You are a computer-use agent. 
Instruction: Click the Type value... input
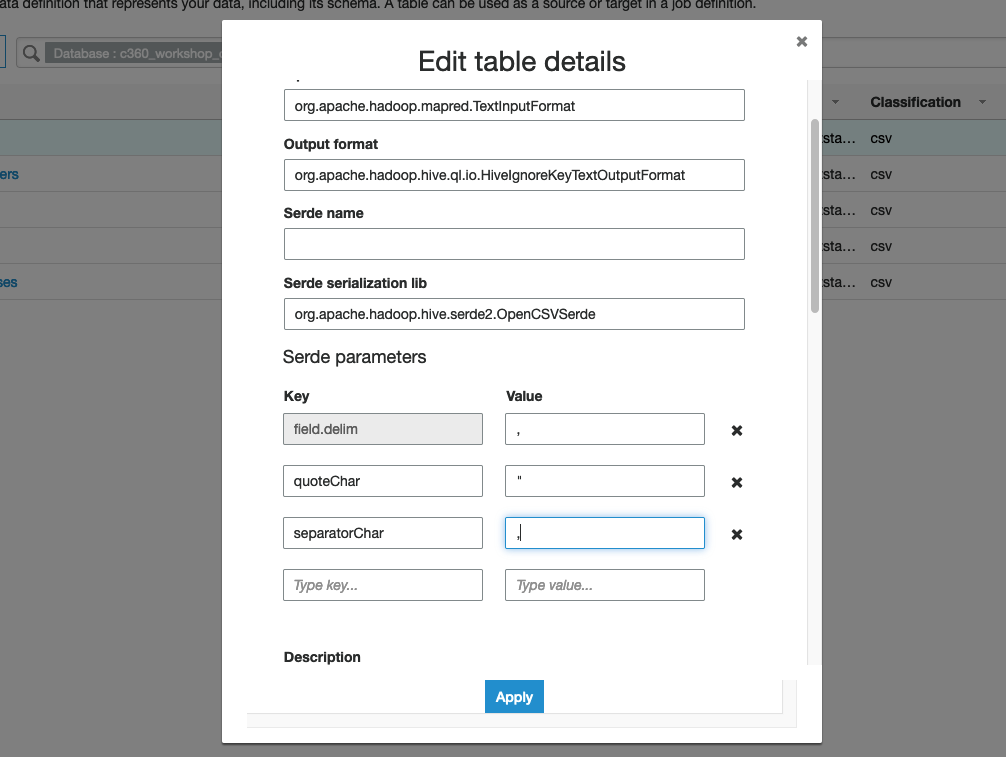(x=605, y=585)
